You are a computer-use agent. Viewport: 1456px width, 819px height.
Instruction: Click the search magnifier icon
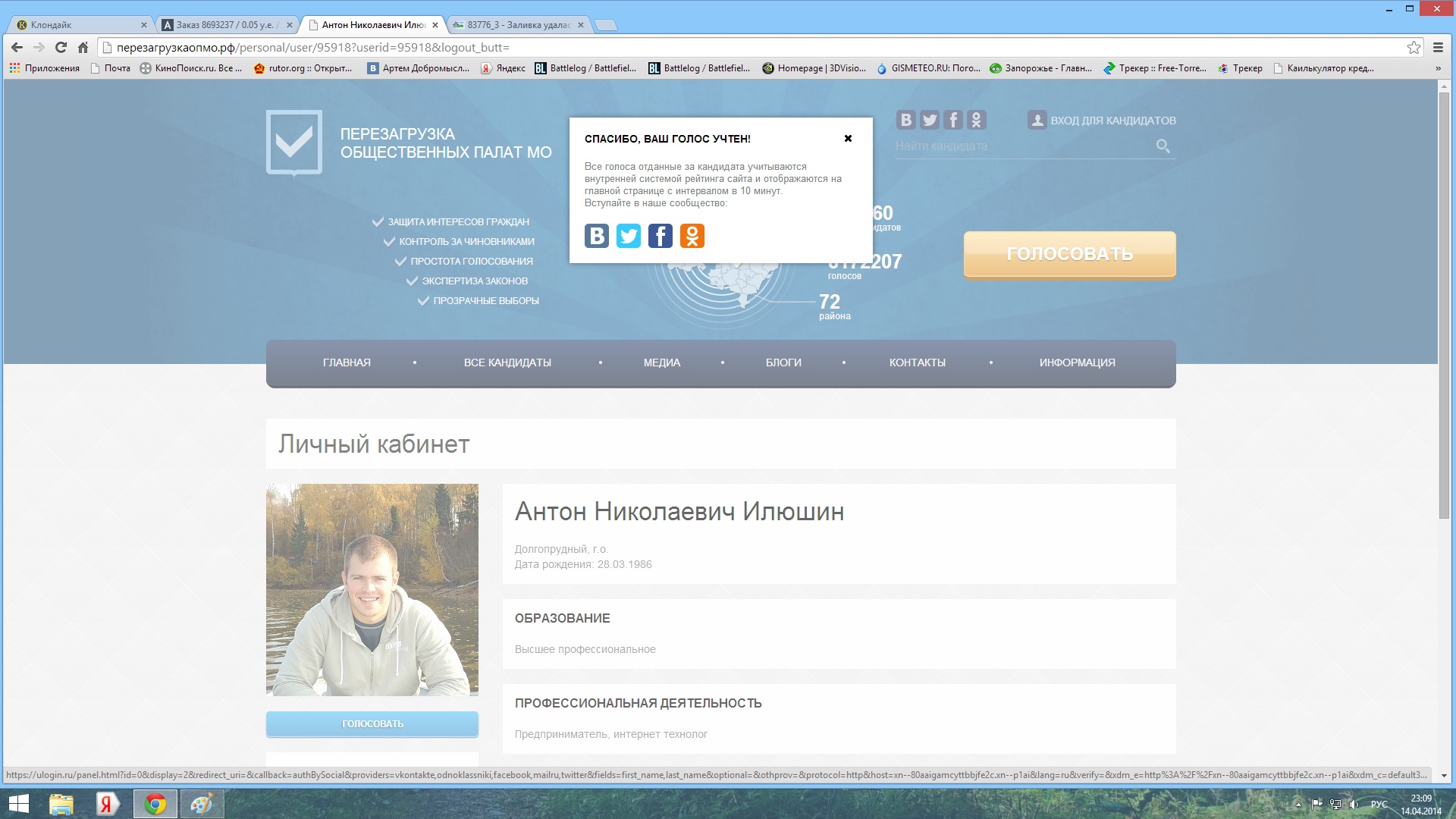[1163, 146]
